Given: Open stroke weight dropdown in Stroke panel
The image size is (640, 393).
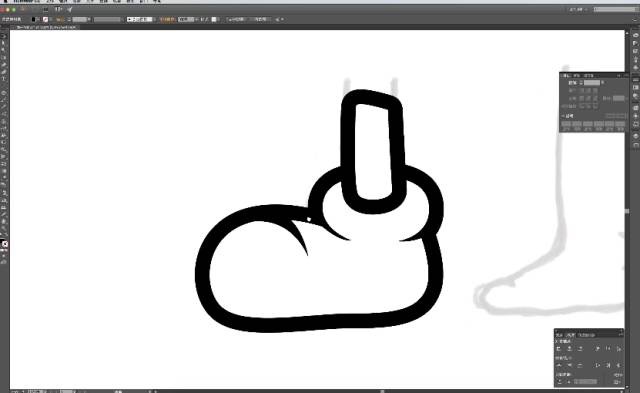Looking at the screenshot, I should pyautogui.click(x=602, y=82).
